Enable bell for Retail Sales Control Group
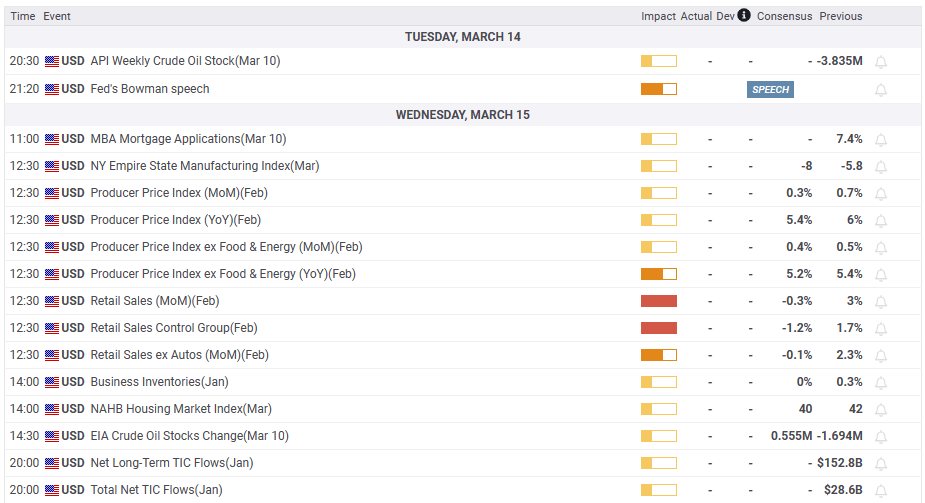The image size is (925, 503). pyautogui.click(x=881, y=329)
